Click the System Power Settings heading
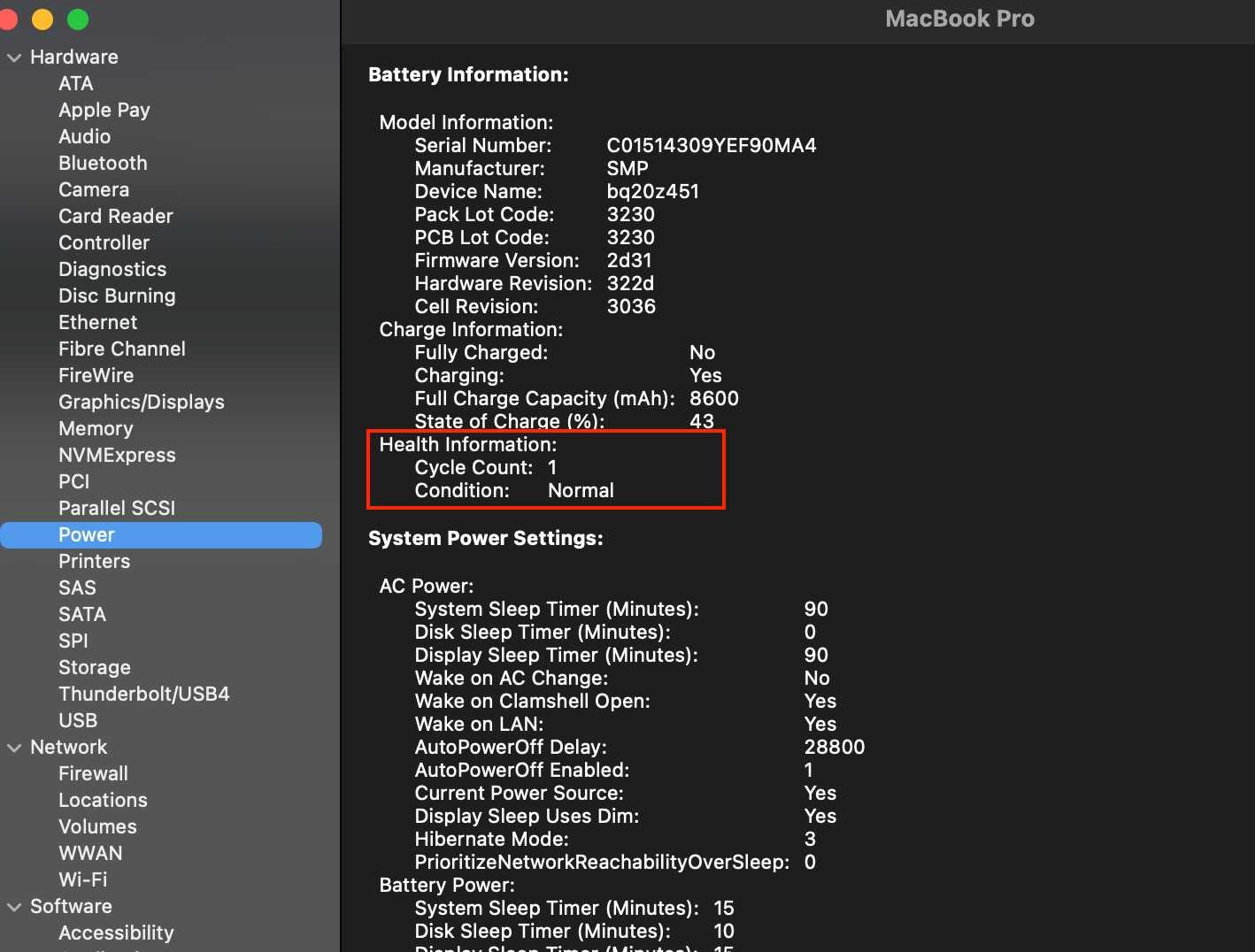The width and height of the screenshot is (1255, 952). 486,538
